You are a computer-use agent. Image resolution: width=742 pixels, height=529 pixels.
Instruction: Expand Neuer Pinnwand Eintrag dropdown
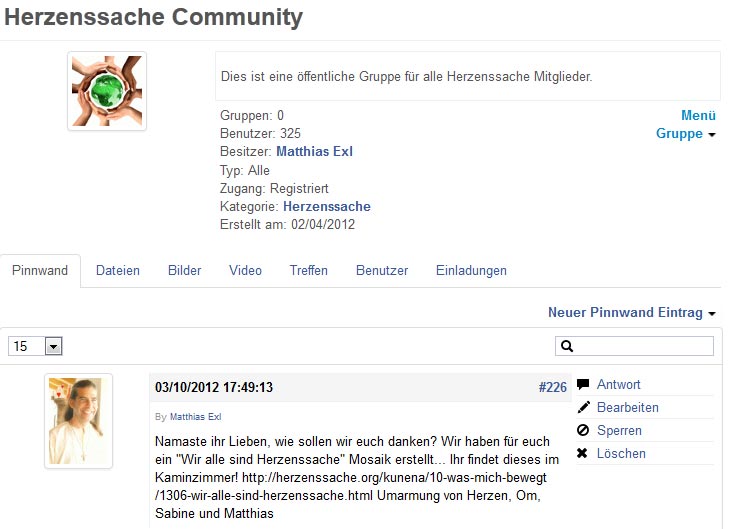[x=631, y=313]
